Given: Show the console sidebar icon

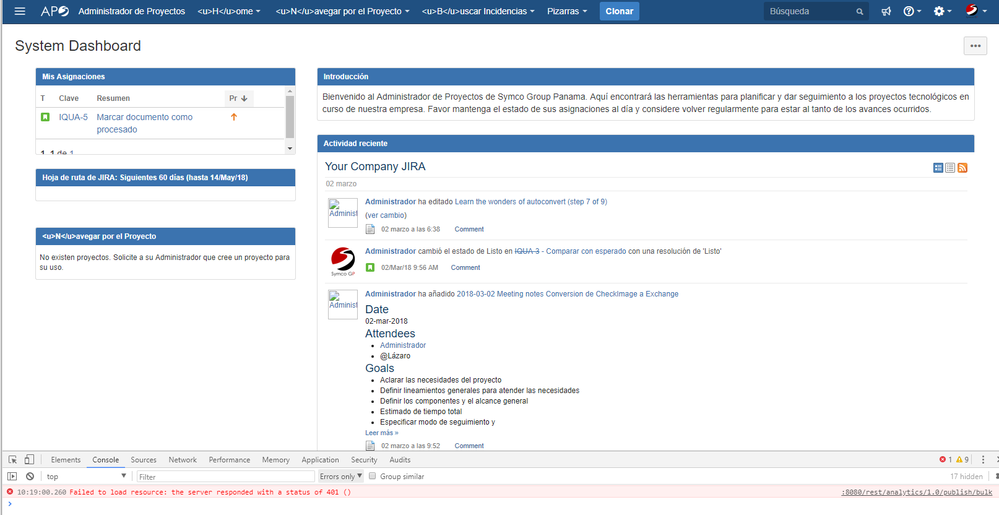Looking at the screenshot, I should [x=12, y=476].
